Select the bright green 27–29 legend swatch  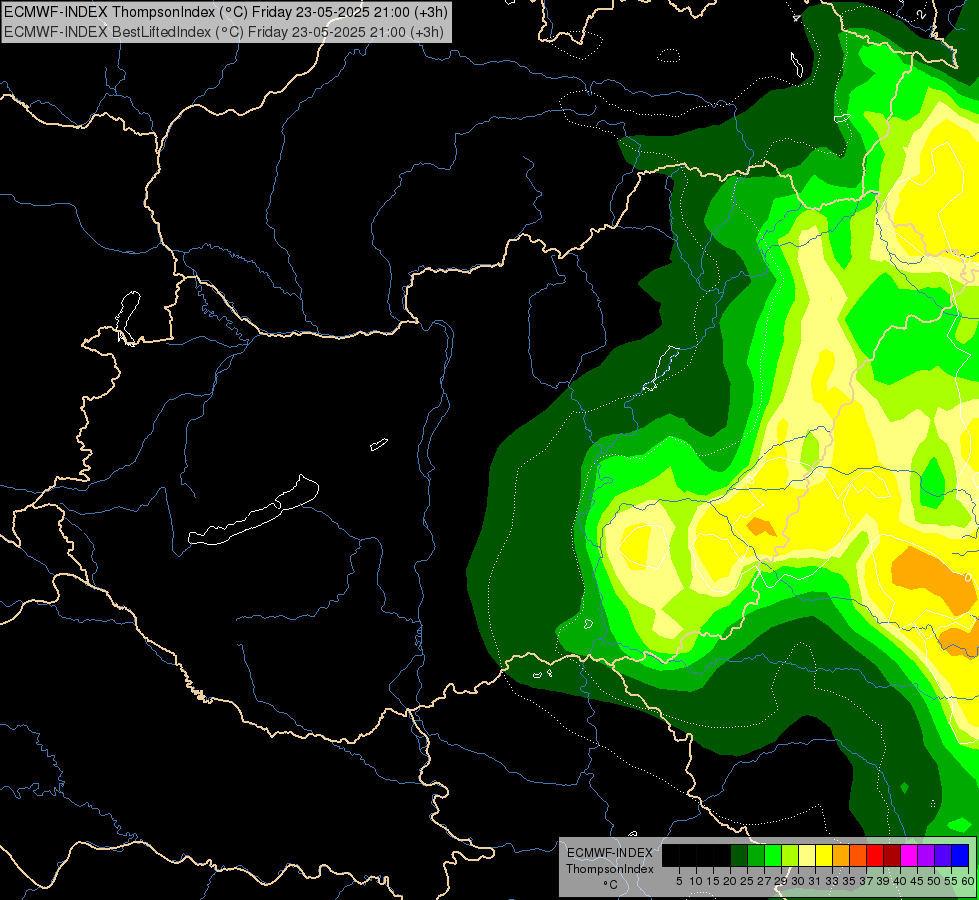coord(773,855)
